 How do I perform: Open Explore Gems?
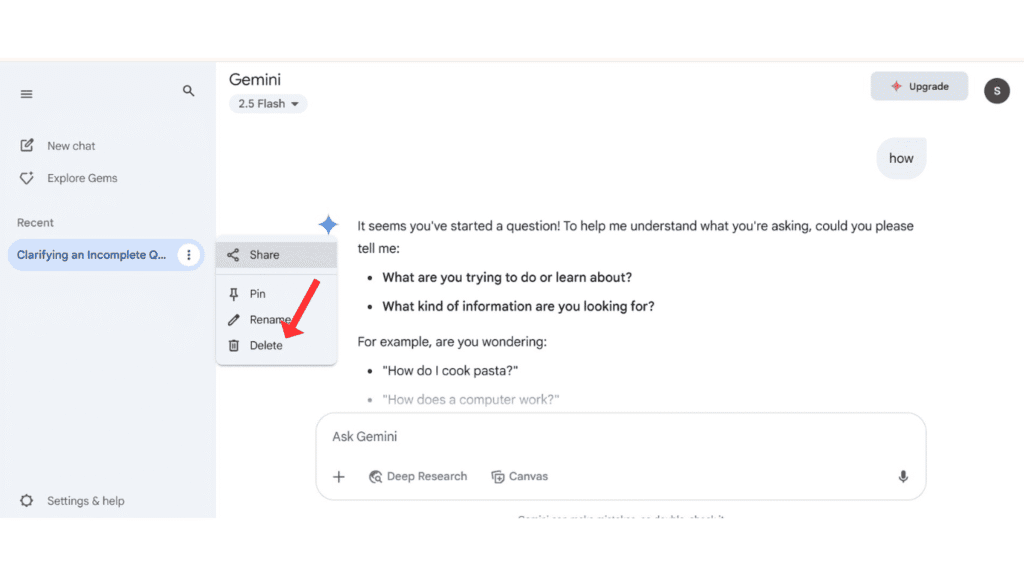tap(81, 178)
